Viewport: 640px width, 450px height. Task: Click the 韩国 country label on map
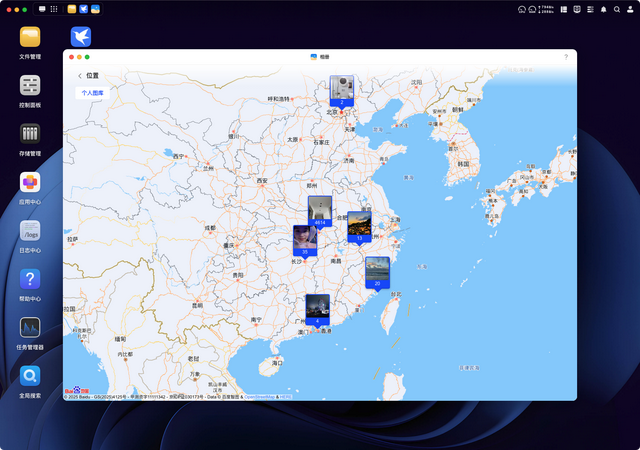coord(463,164)
